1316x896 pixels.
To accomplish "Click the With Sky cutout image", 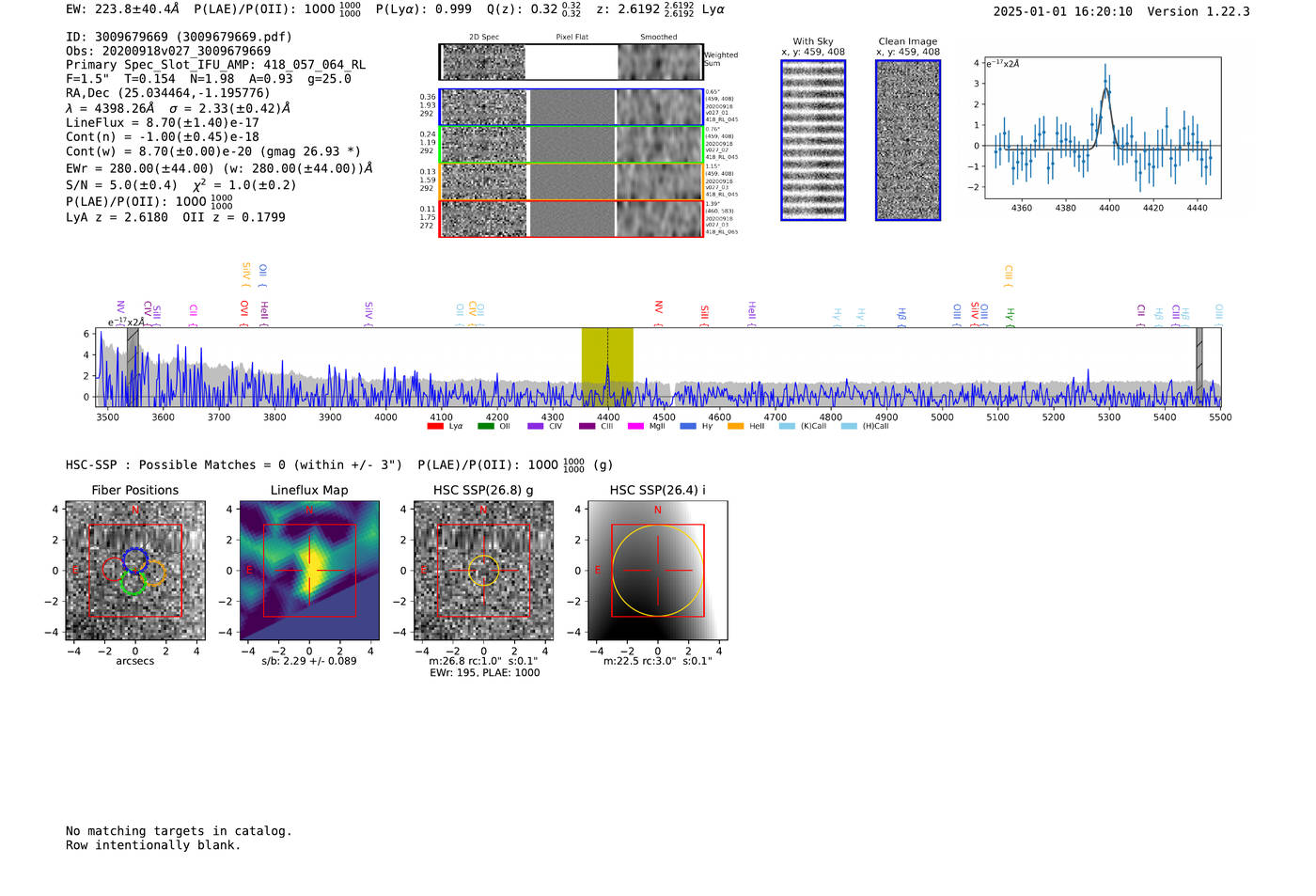I will point(813,140).
